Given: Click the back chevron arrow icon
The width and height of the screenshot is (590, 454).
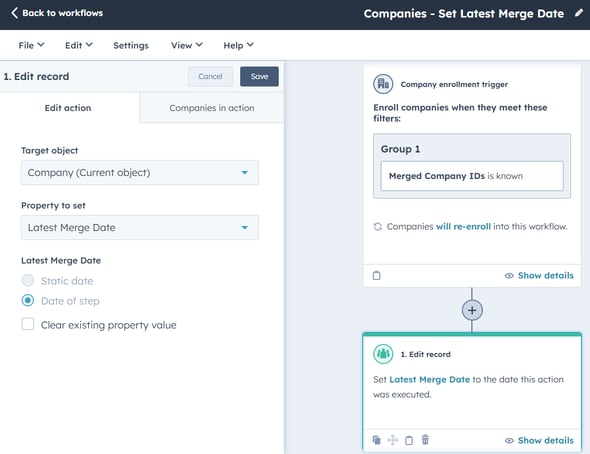Looking at the screenshot, I should tap(14, 13).
